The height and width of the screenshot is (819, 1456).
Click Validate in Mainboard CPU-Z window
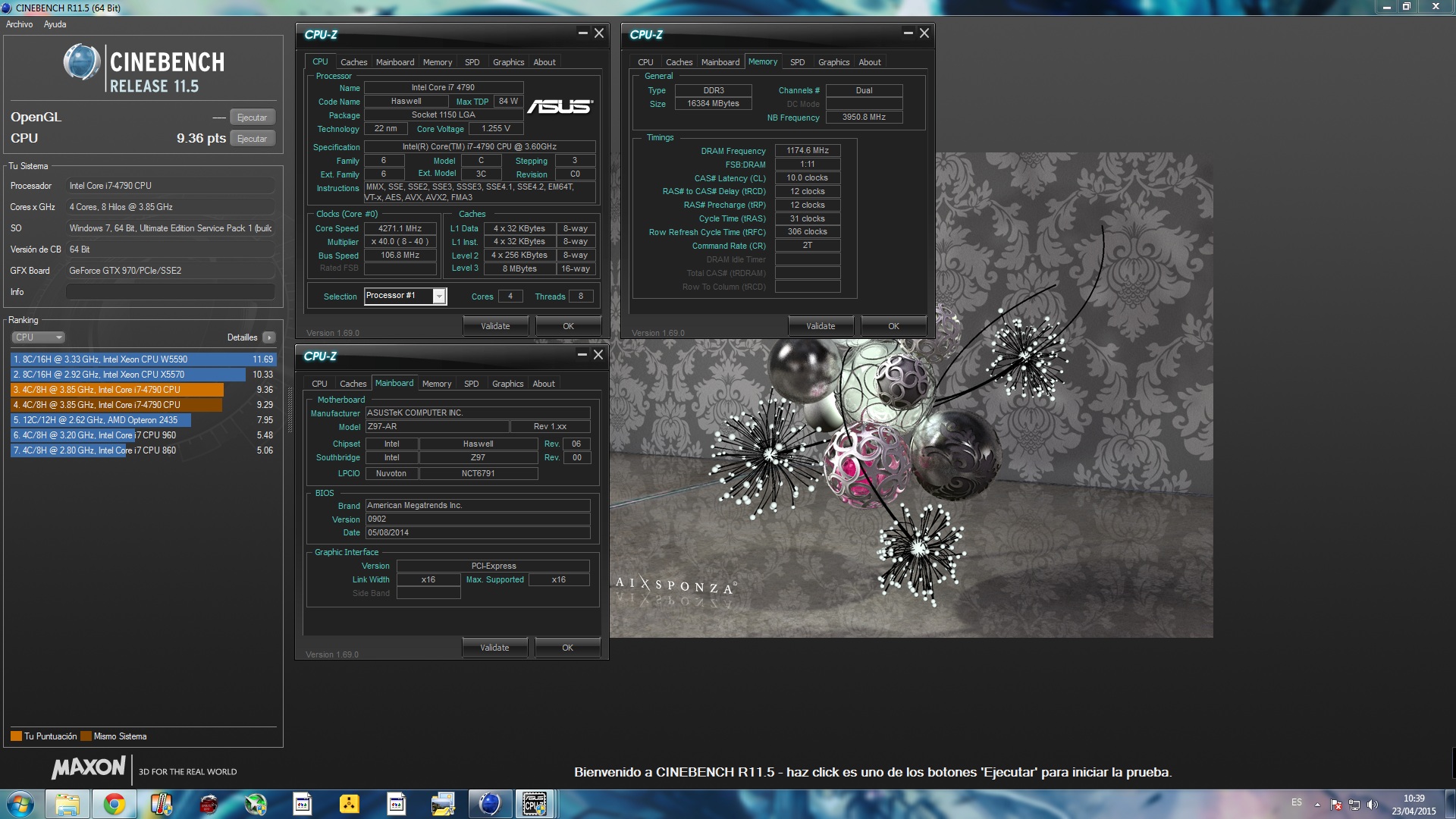494,648
